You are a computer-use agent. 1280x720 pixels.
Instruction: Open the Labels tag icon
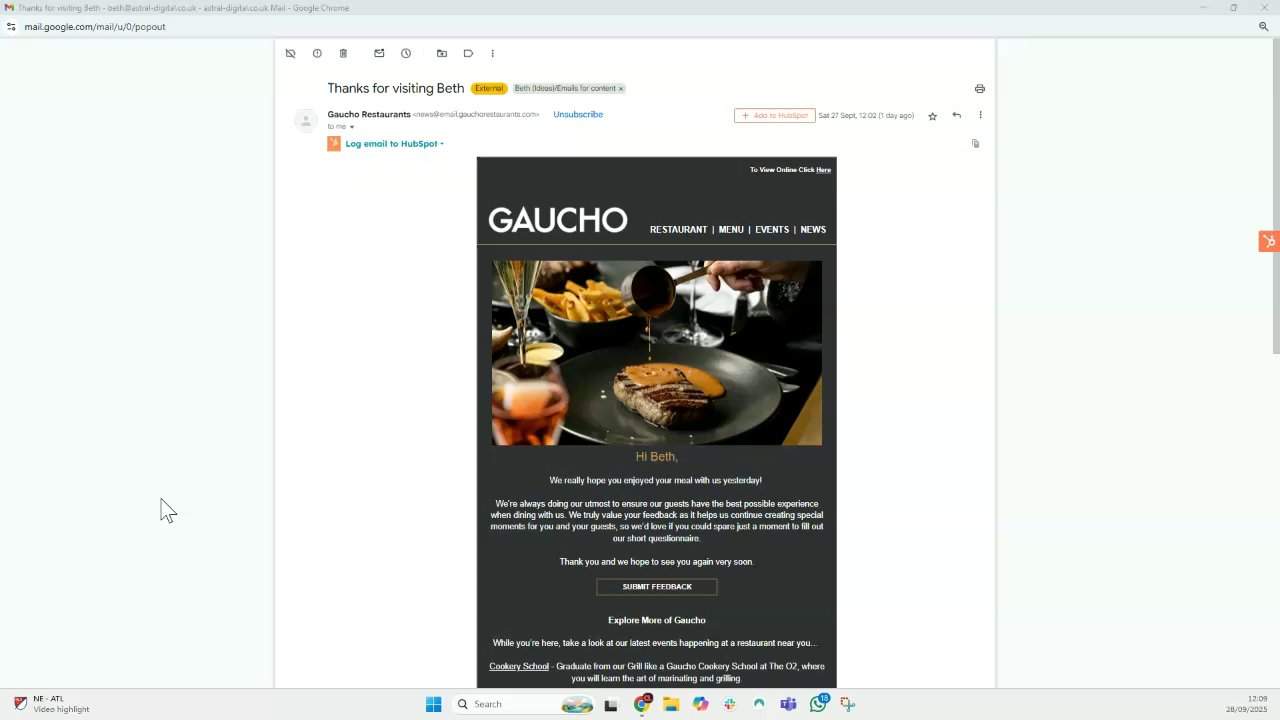pyautogui.click(x=468, y=53)
